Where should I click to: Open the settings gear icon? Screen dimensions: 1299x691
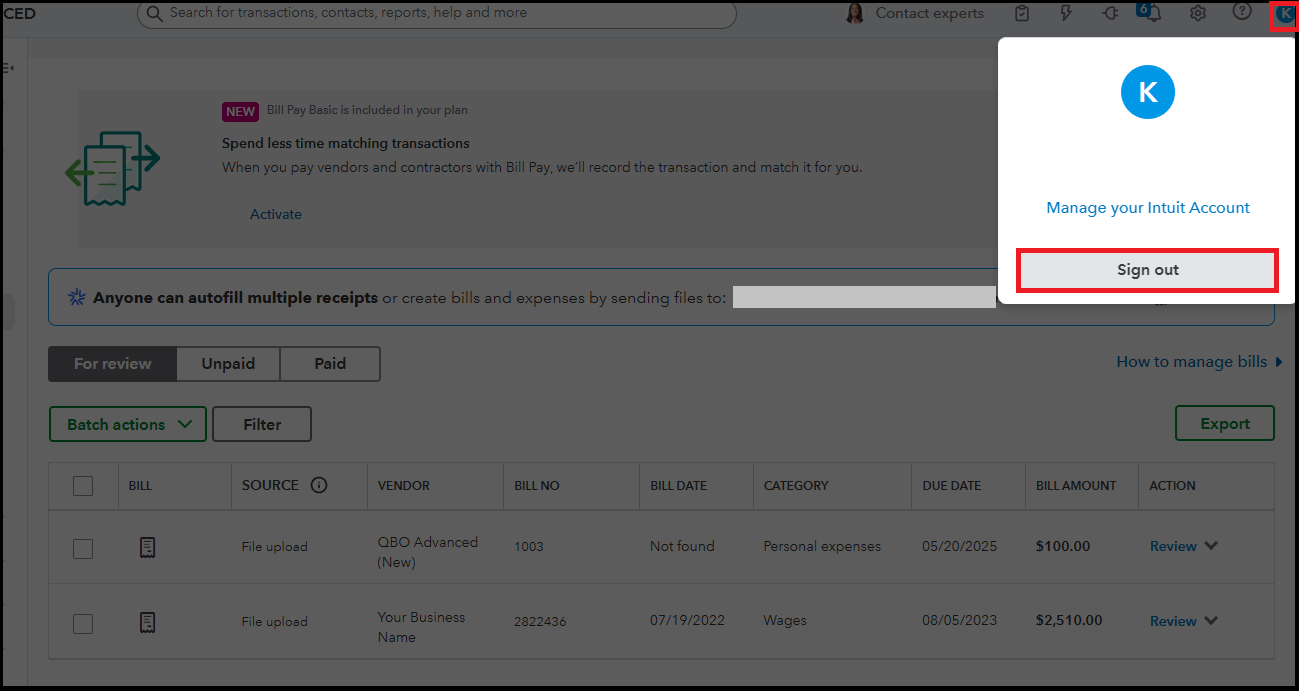(x=1197, y=13)
